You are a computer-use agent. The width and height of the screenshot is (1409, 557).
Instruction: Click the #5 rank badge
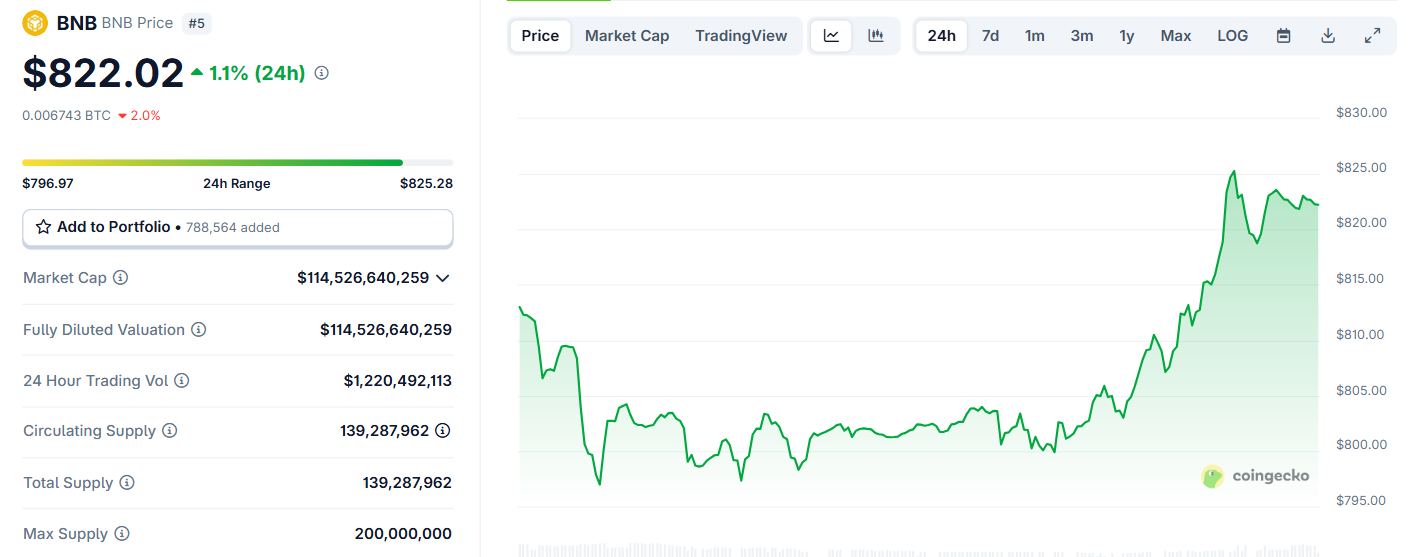coord(196,22)
